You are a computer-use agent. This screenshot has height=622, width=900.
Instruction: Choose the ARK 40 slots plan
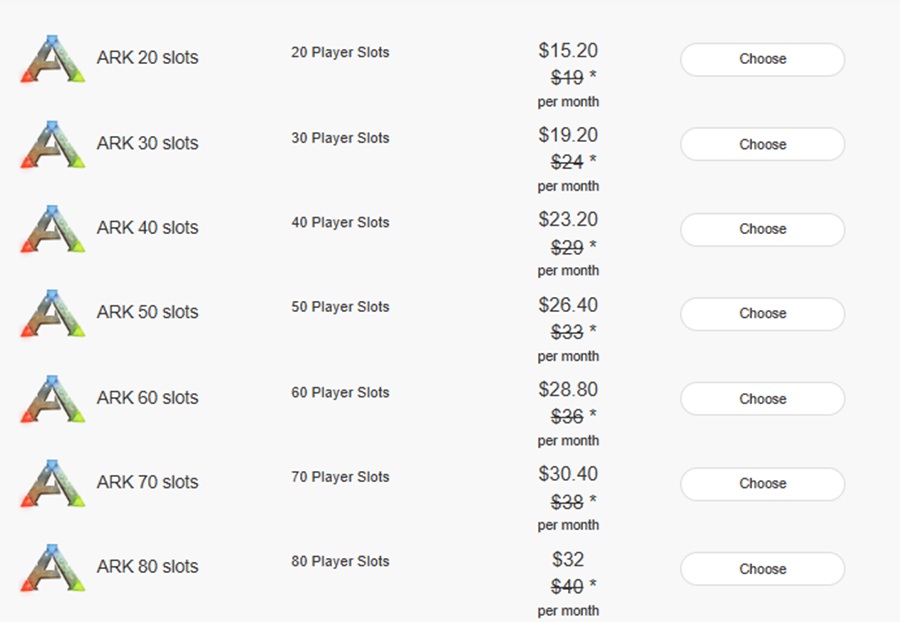pos(761,229)
